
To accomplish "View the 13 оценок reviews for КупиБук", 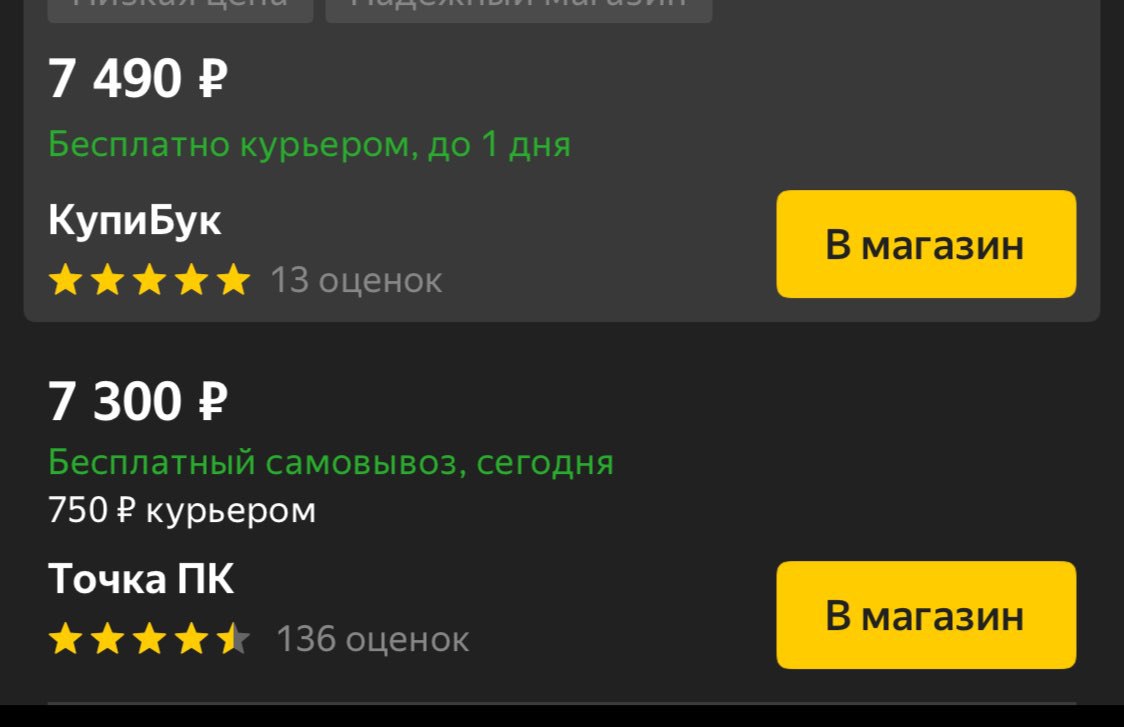I will click(x=356, y=280).
